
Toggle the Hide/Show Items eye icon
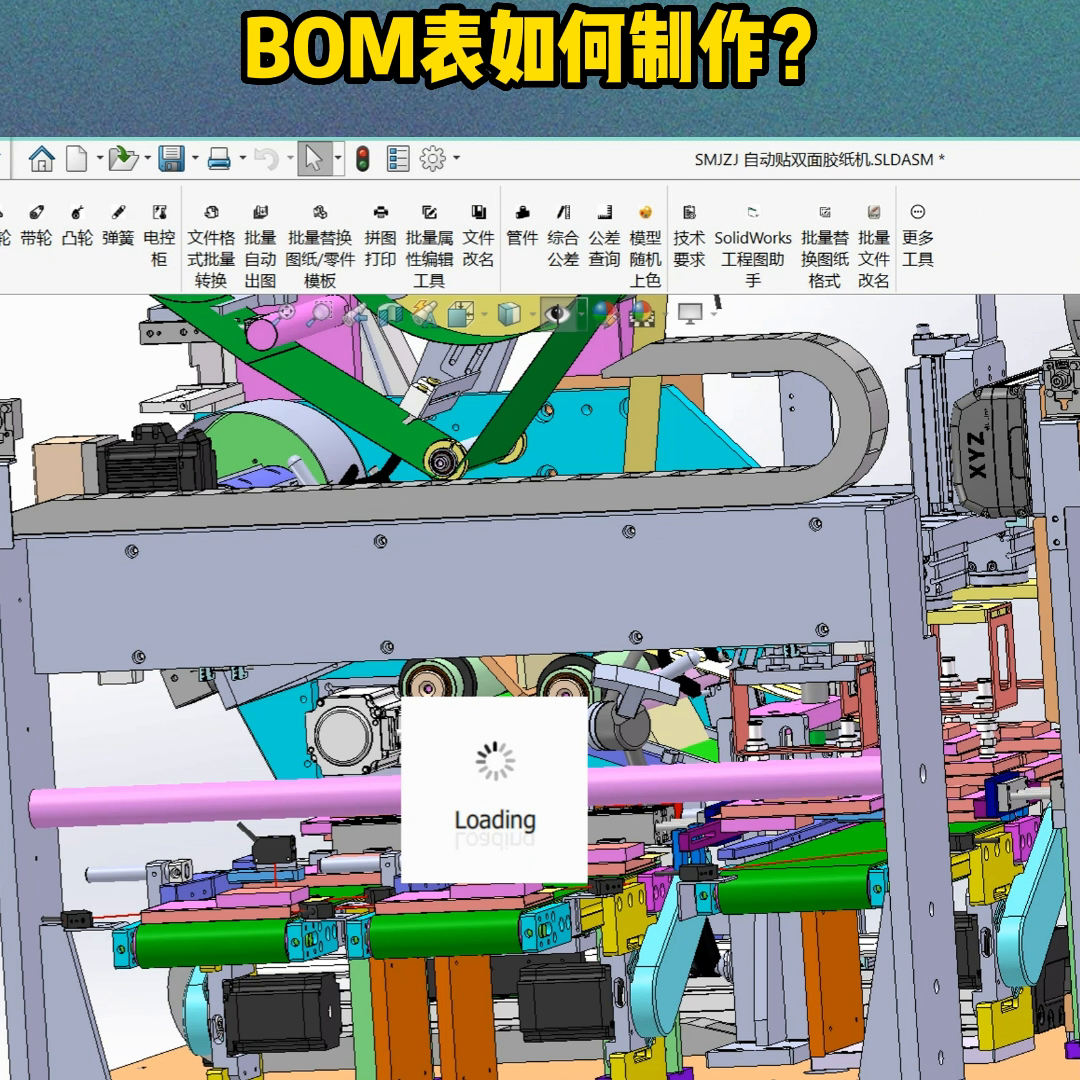[x=558, y=312]
